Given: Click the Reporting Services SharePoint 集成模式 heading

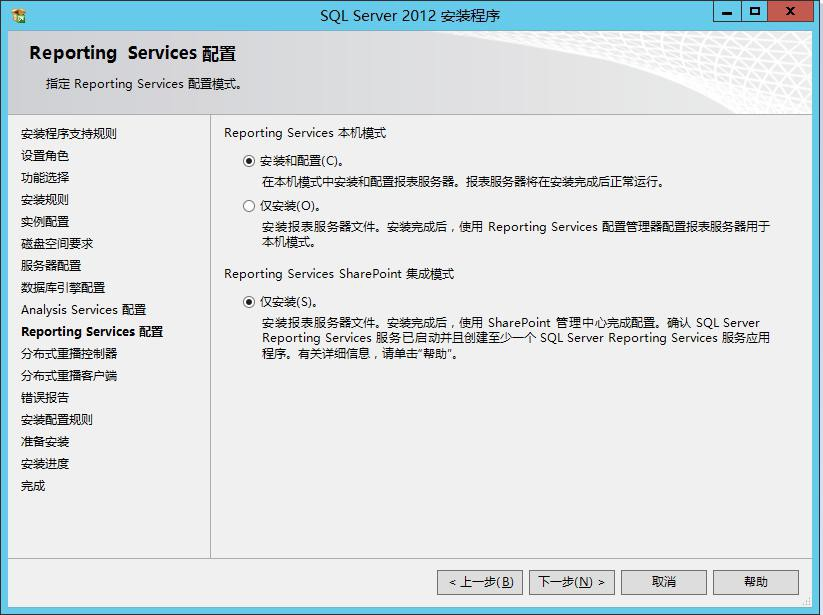Looking at the screenshot, I should (x=339, y=274).
